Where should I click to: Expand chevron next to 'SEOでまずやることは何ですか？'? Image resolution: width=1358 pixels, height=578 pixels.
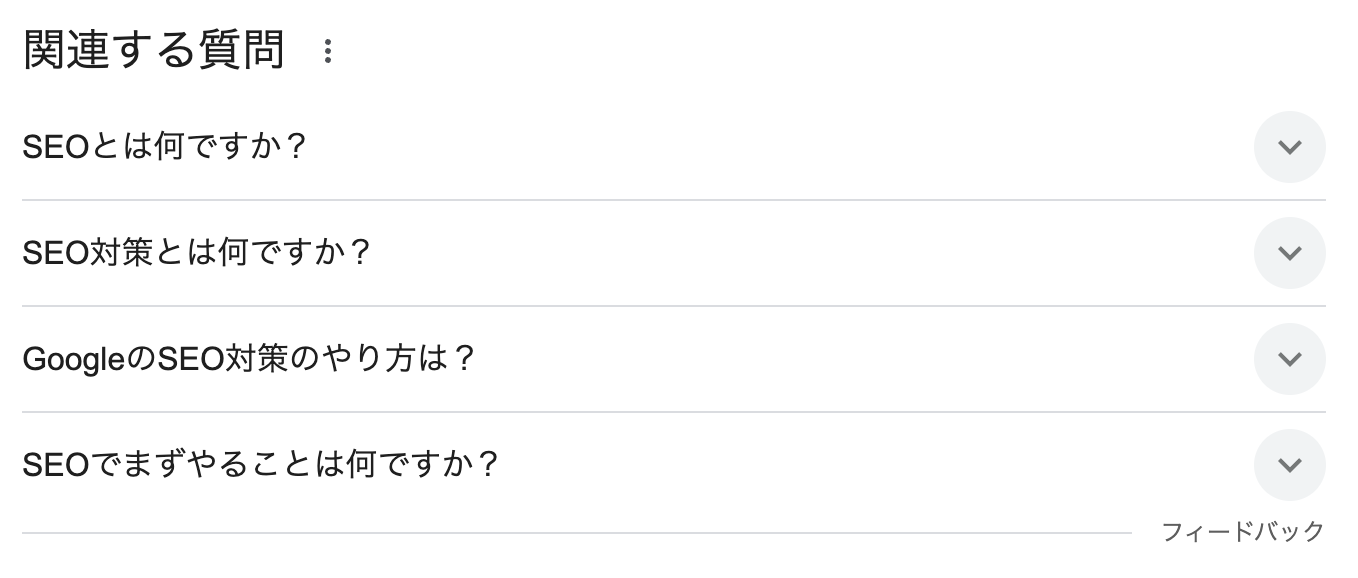[x=1289, y=465]
